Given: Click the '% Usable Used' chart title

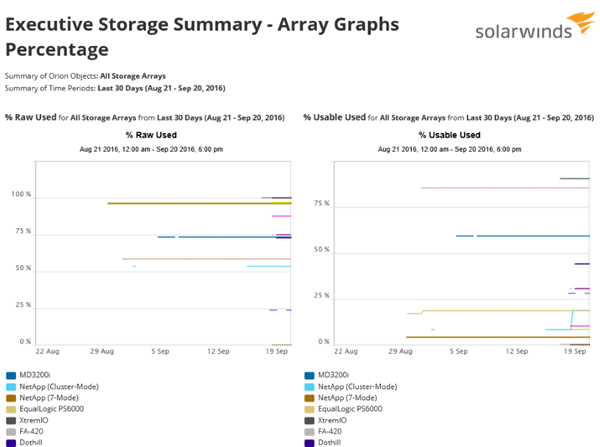Looking at the screenshot, I should tap(449, 135).
